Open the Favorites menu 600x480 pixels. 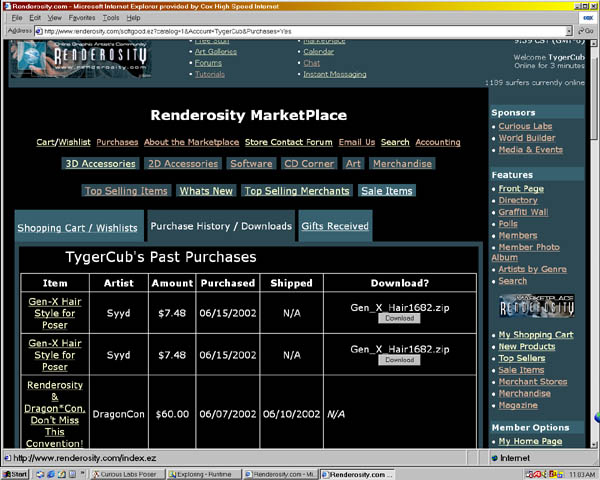82,18
